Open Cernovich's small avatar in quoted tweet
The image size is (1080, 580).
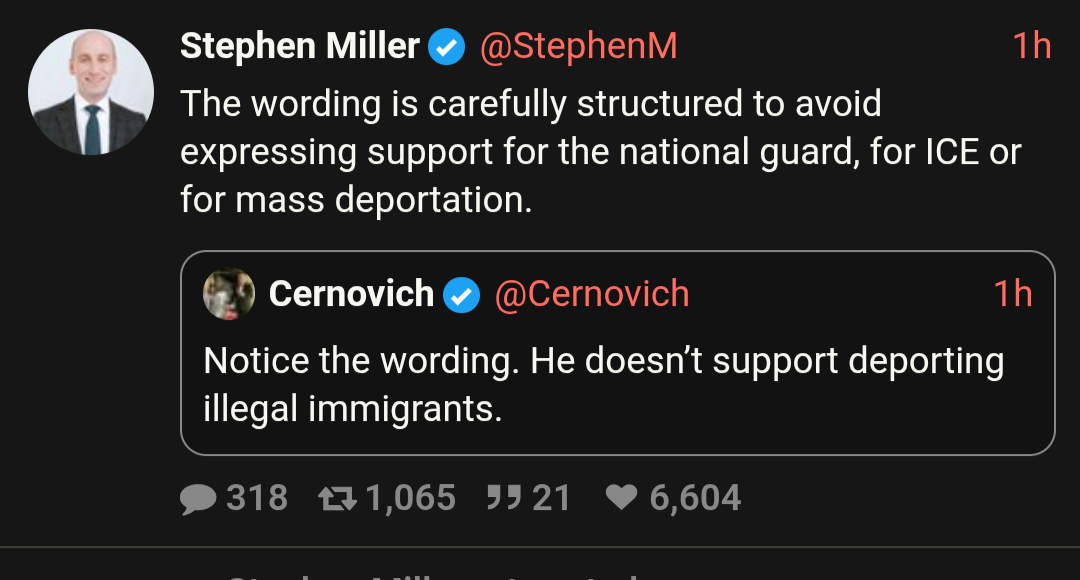pos(229,294)
